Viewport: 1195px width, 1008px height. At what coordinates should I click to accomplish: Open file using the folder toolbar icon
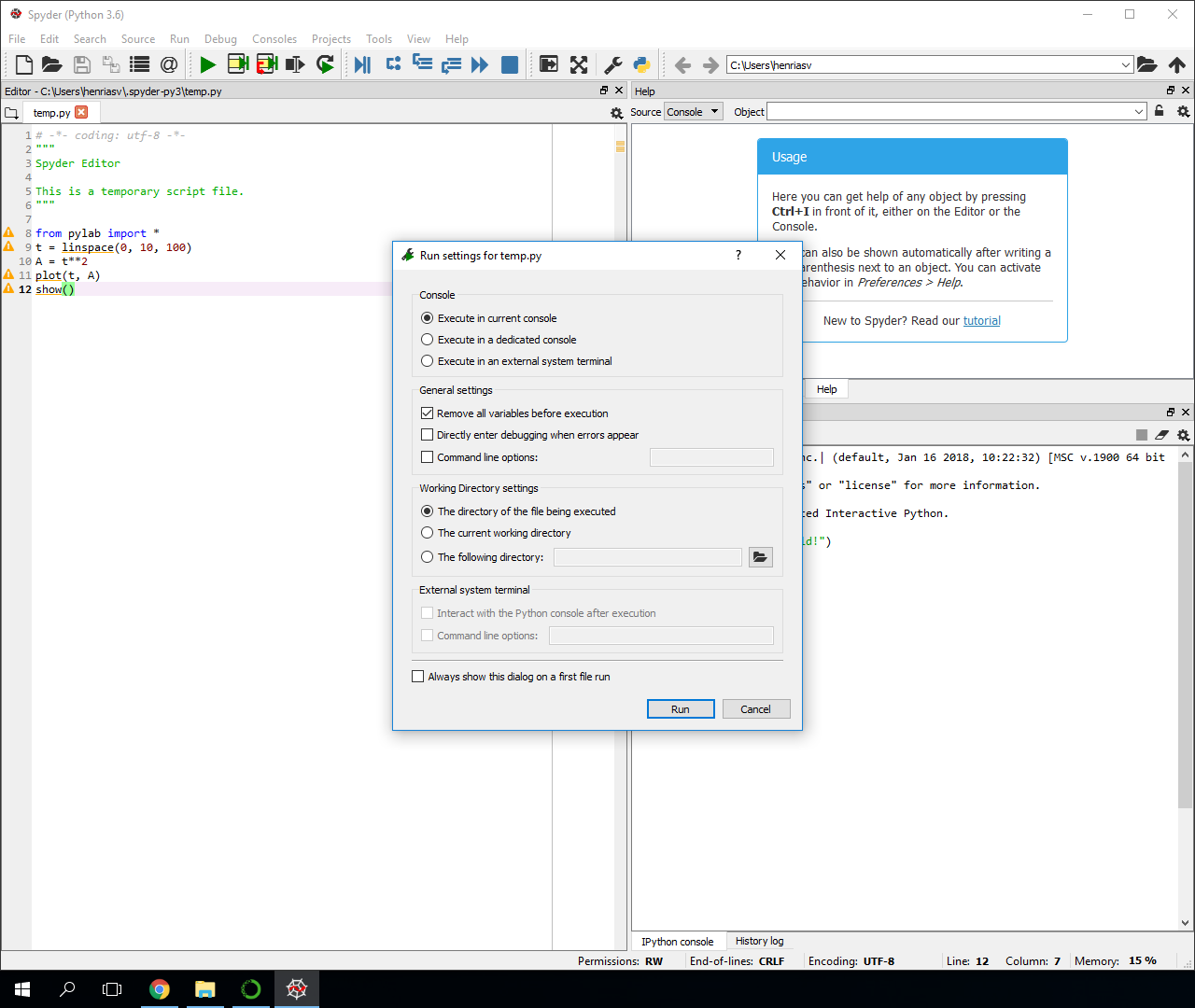pyautogui.click(x=52, y=64)
